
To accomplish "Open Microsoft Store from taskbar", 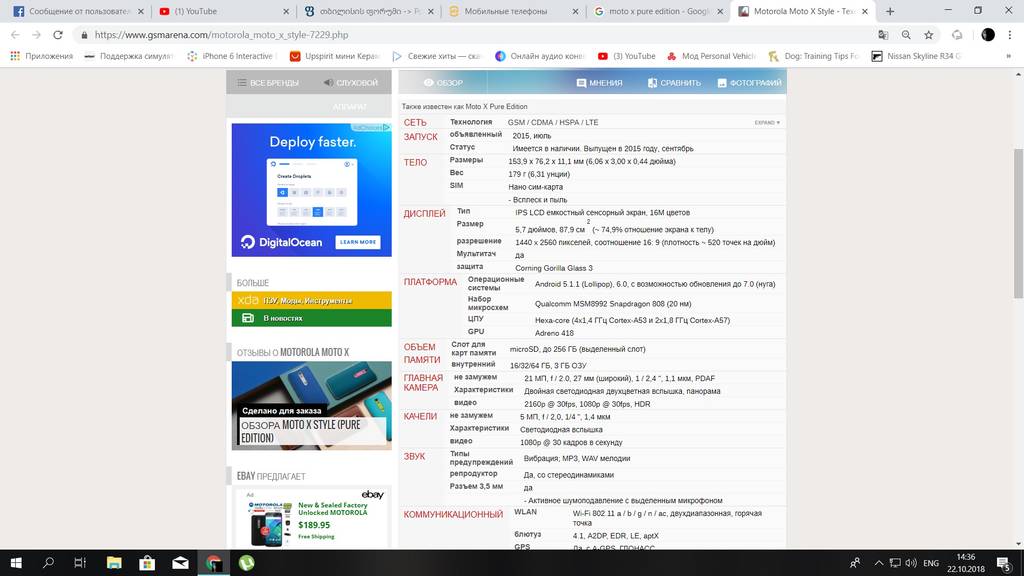I will 147,563.
